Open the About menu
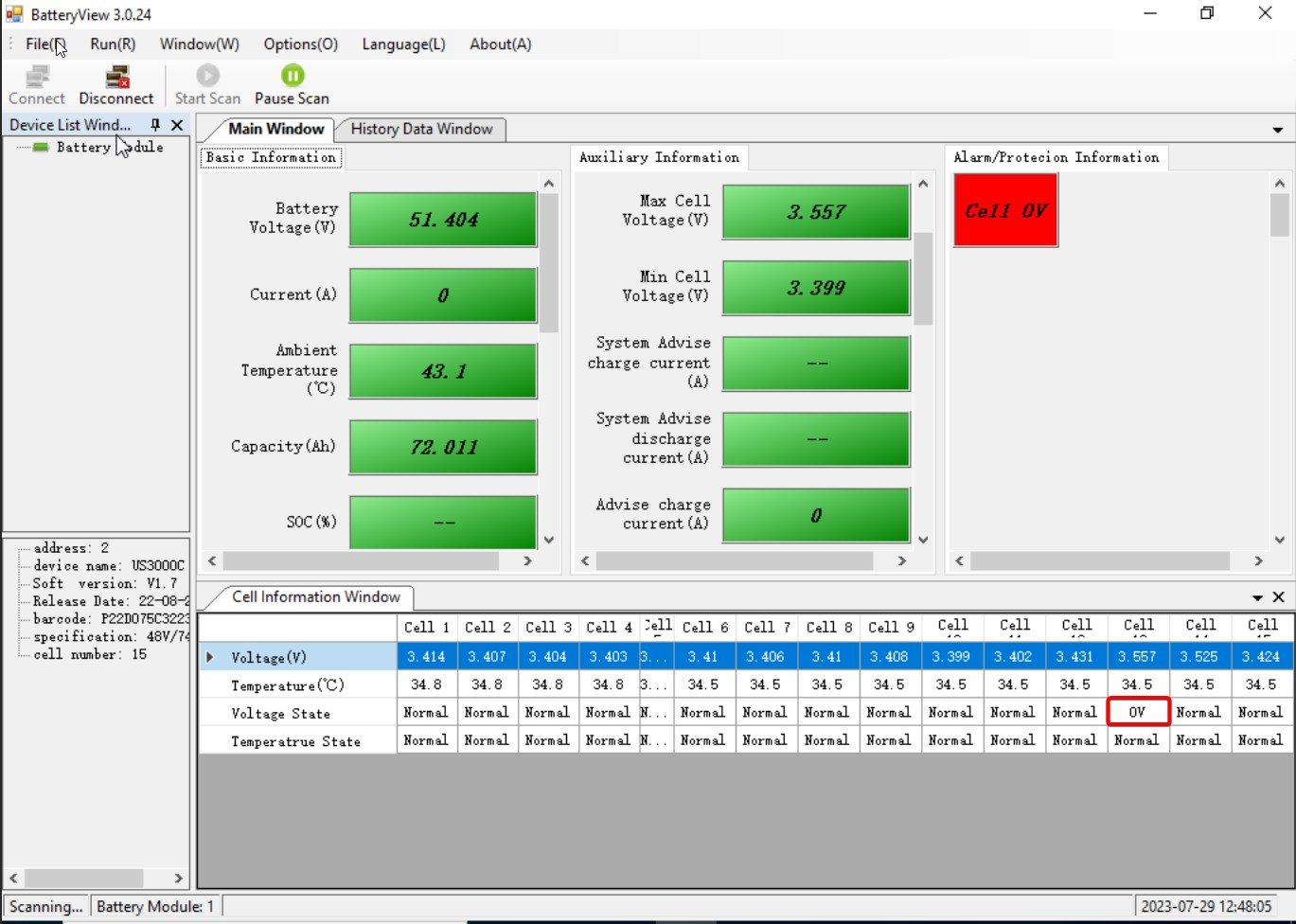The image size is (1296, 924). coord(501,44)
